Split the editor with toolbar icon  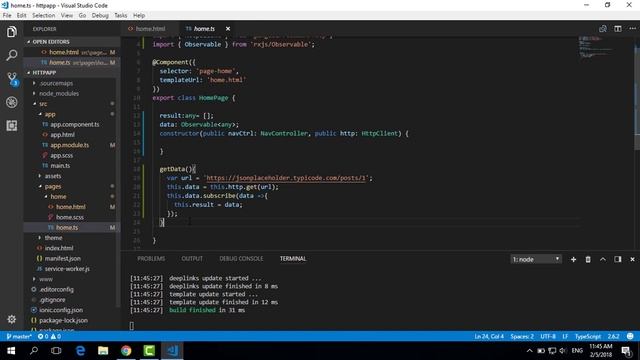coord(618,29)
